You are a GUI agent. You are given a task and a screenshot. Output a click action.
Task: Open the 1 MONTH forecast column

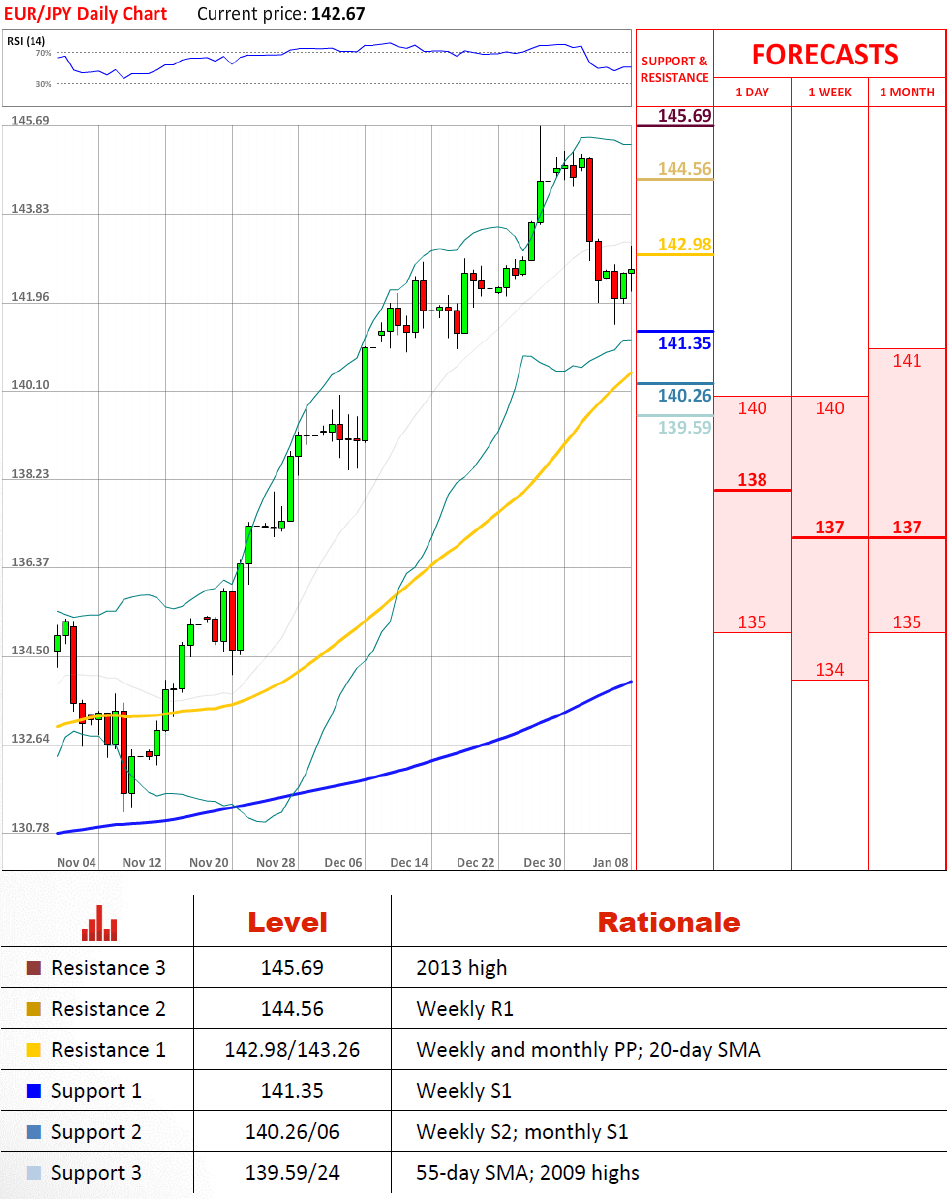[907, 92]
